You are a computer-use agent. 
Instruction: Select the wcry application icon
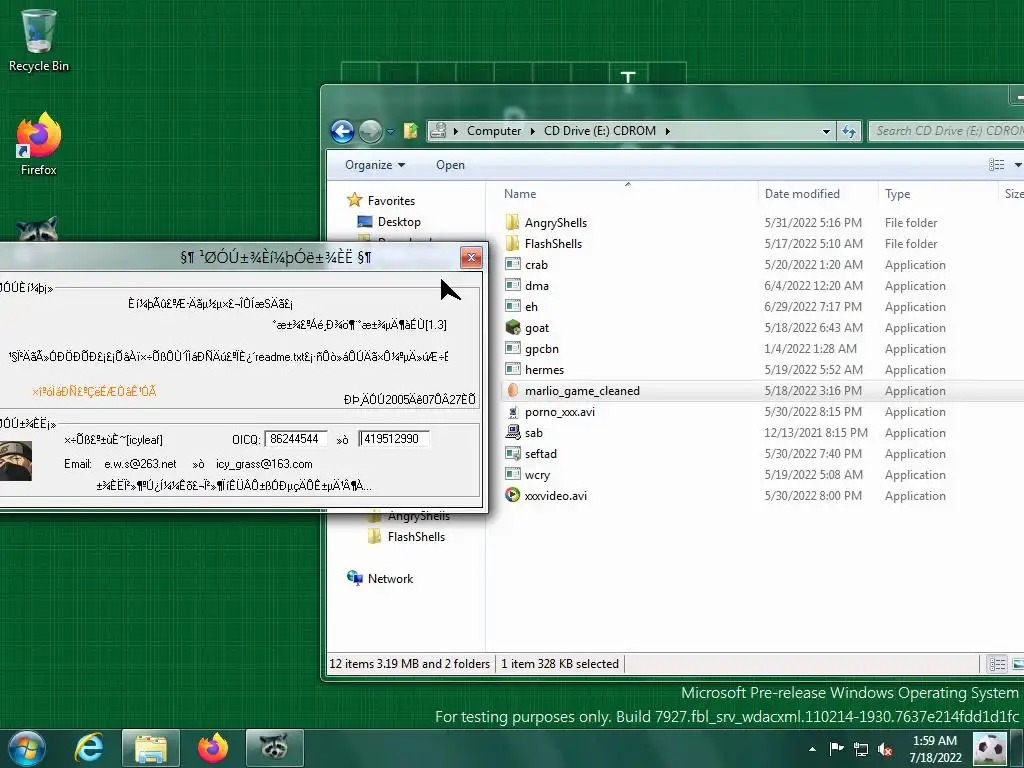[x=513, y=475]
